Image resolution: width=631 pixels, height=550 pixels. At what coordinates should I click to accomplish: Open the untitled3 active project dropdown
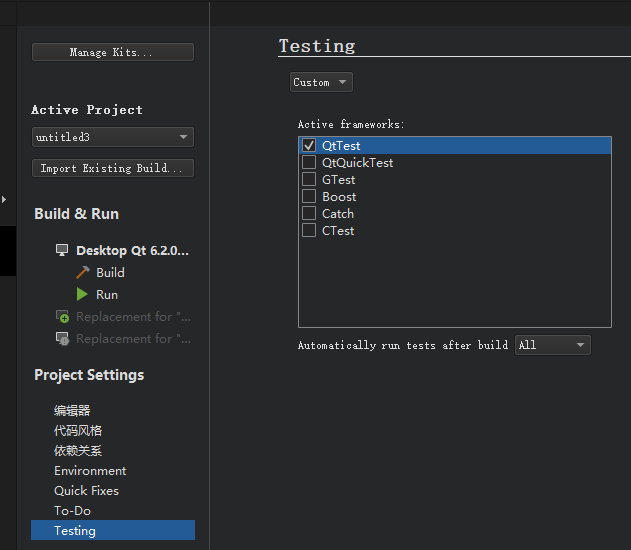tap(113, 137)
